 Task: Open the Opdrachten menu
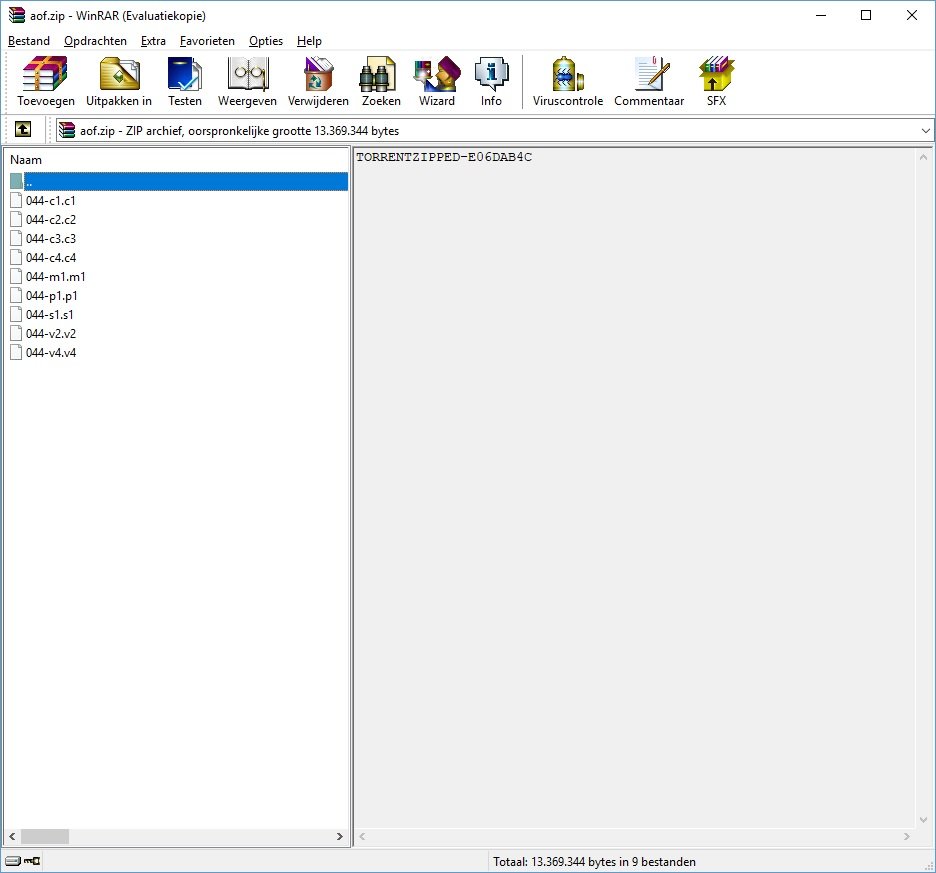point(96,41)
